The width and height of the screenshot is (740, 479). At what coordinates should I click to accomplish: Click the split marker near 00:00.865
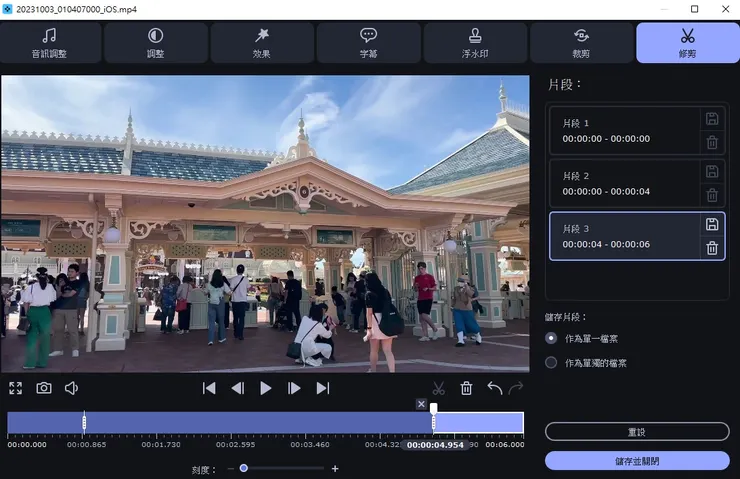tap(84, 422)
